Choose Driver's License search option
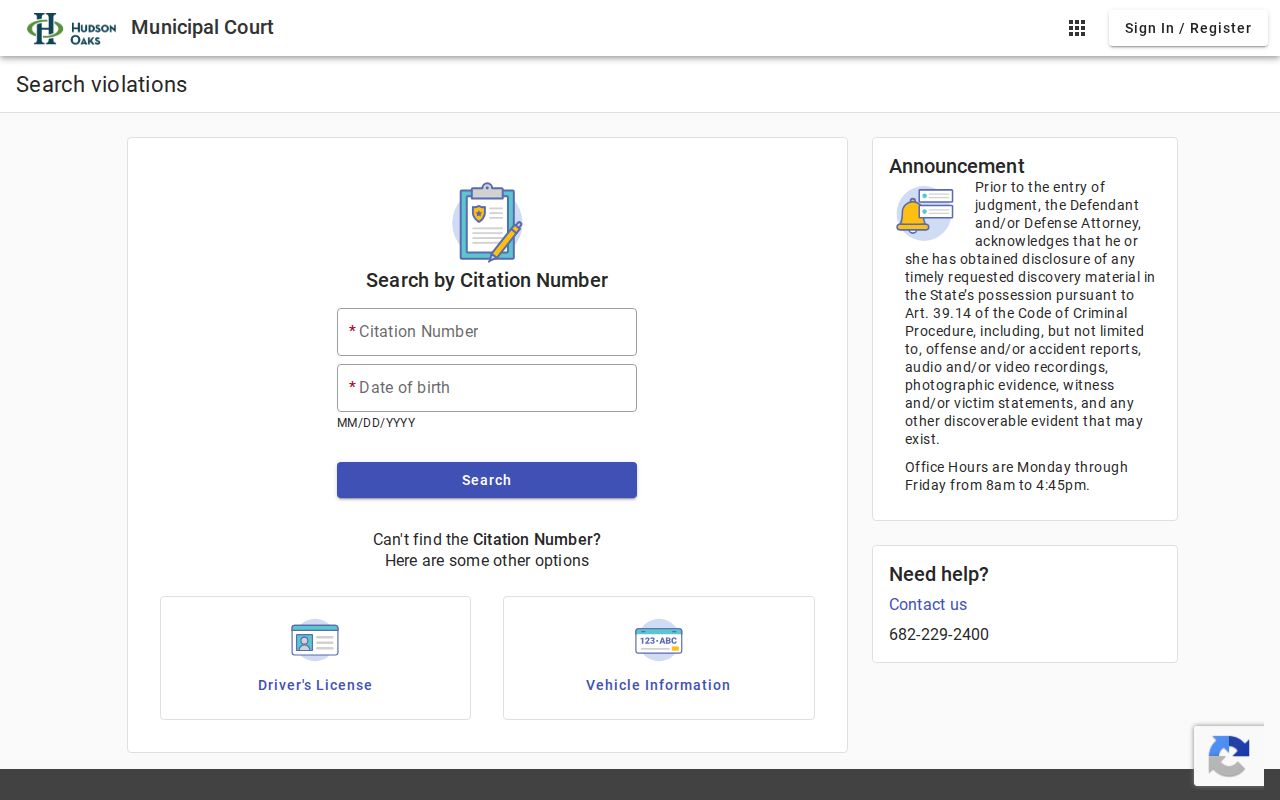The image size is (1280, 800). (x=315, y=658)
